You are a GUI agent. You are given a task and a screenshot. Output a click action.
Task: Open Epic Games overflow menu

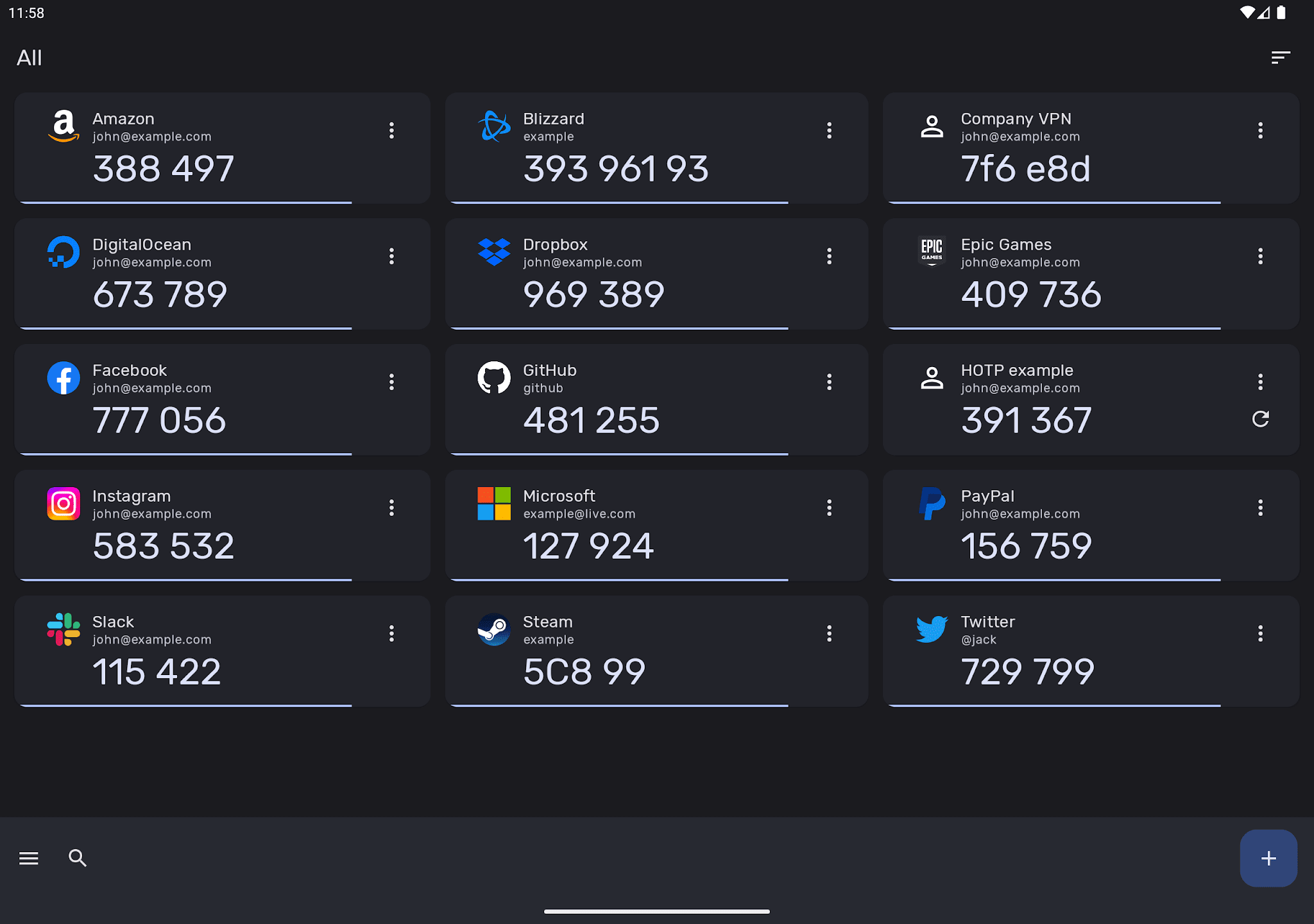(x=1260, y=256)
